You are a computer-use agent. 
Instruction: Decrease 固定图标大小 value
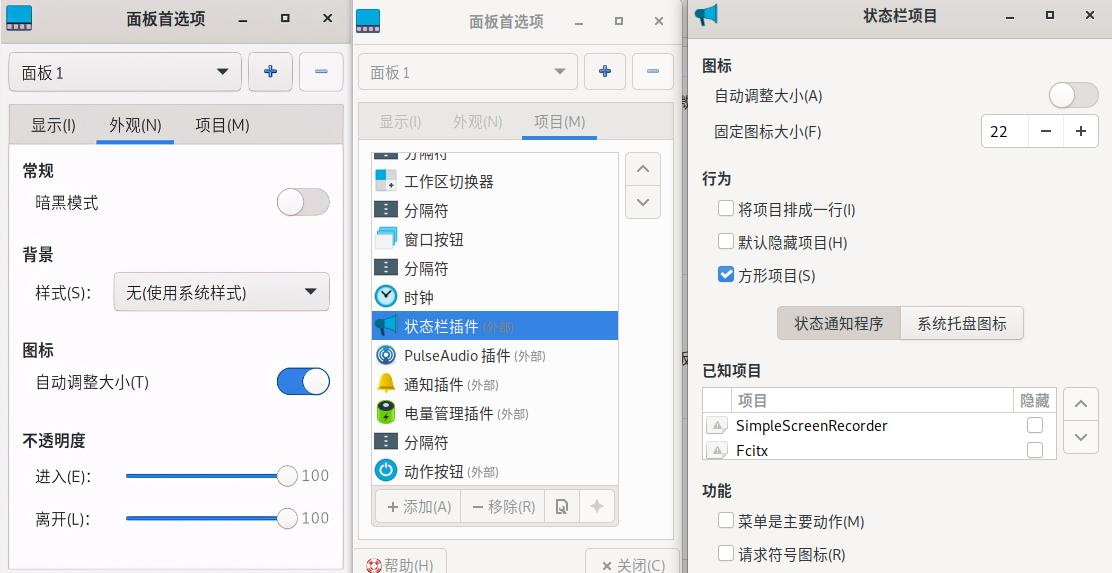1045,131
